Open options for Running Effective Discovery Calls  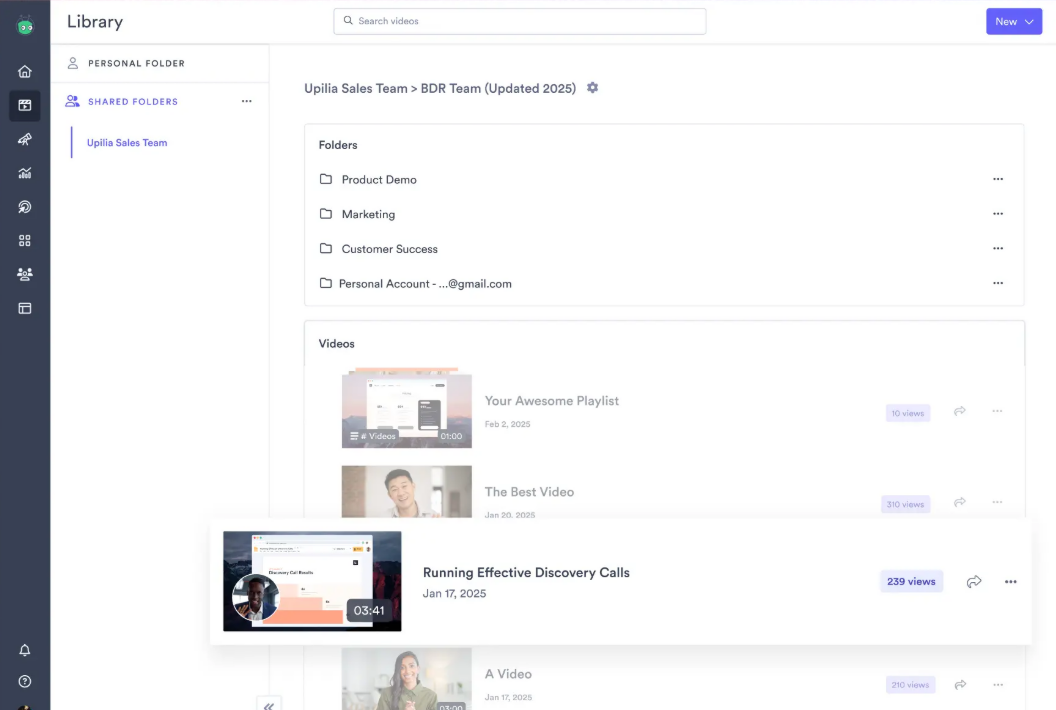(x=1010, y=581)
